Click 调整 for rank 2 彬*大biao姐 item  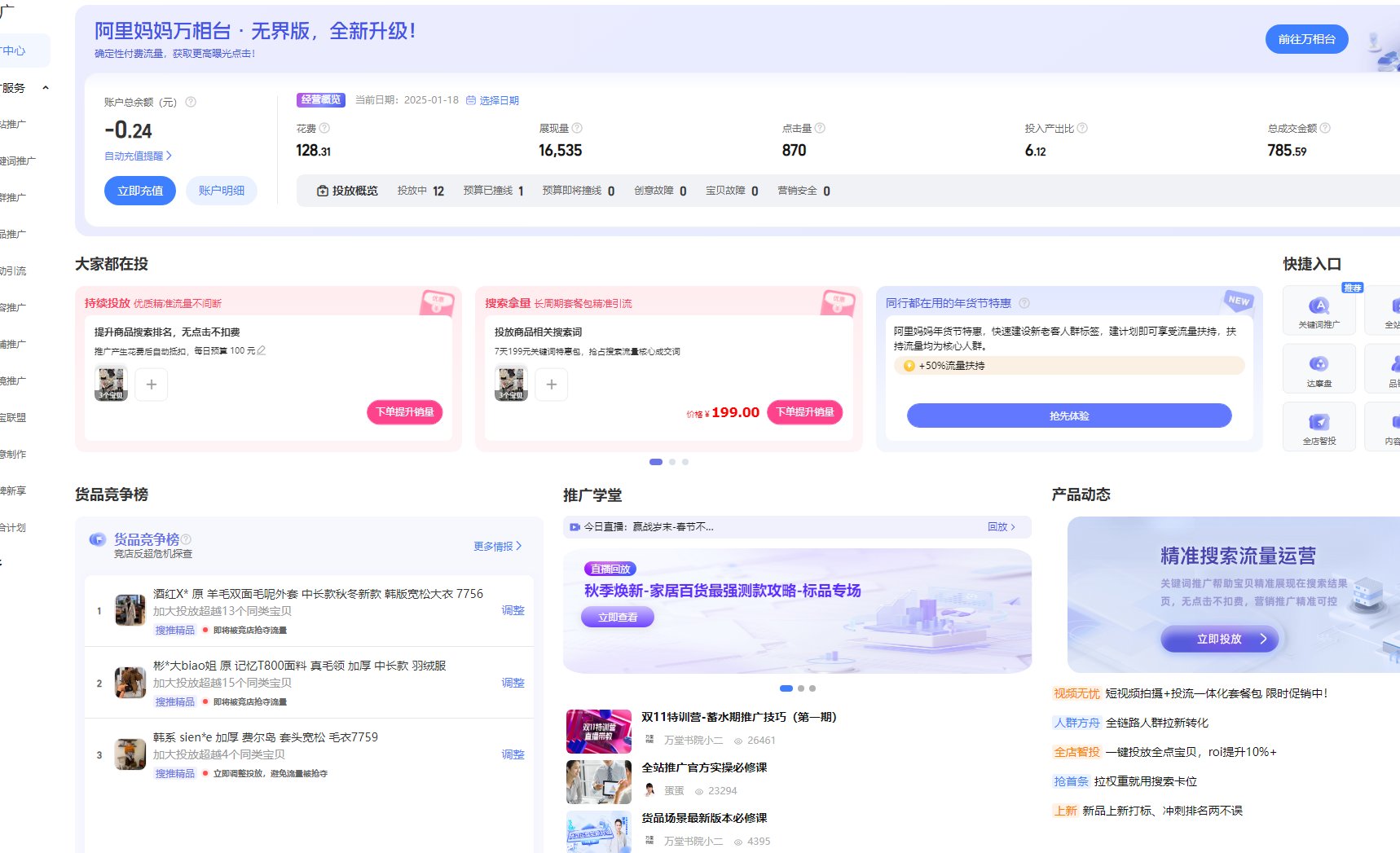(513, 683)
